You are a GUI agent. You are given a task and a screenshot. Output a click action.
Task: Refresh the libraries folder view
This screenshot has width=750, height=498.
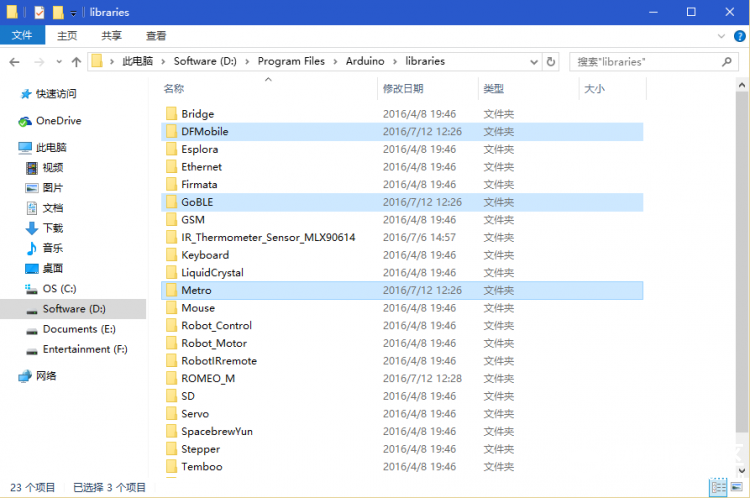[x=551, y=62]
